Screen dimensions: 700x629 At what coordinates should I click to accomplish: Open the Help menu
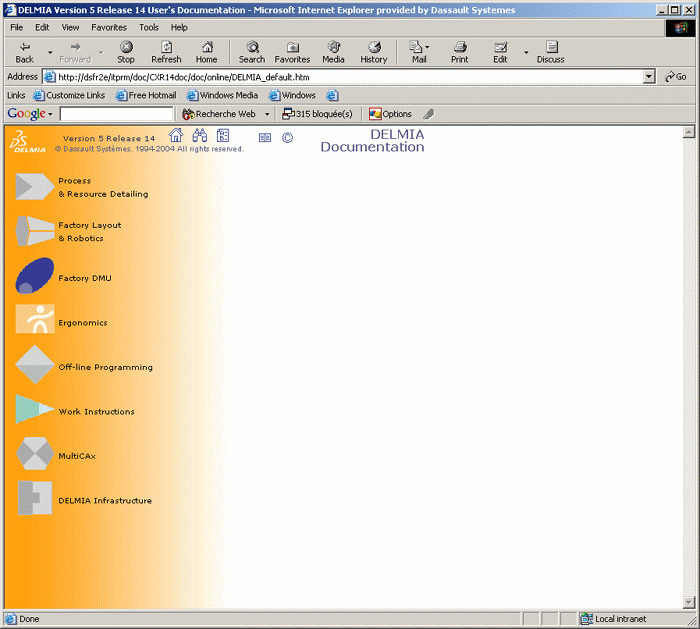179,27
